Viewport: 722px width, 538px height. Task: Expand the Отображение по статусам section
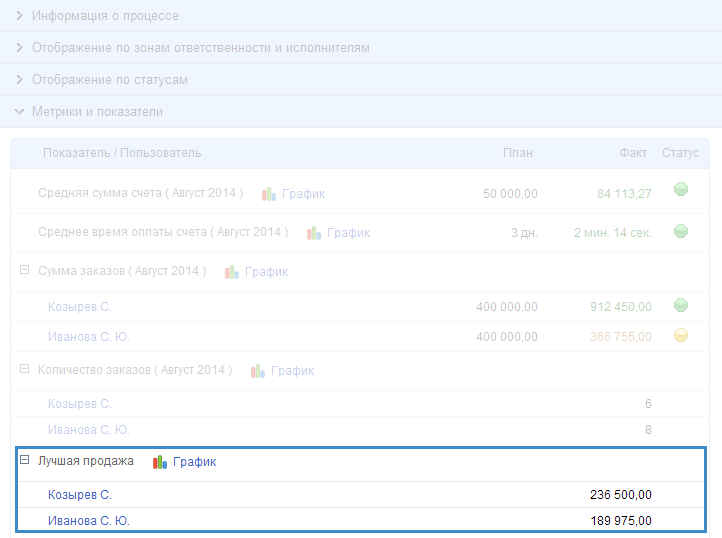[110, 80]
